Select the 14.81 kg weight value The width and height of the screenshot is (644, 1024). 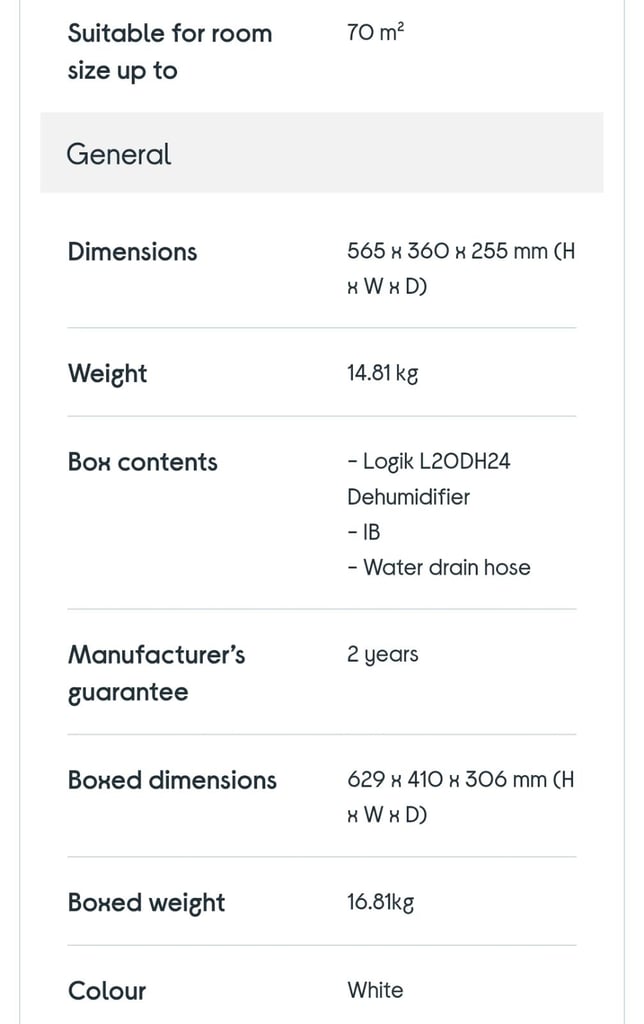[382, 374]
